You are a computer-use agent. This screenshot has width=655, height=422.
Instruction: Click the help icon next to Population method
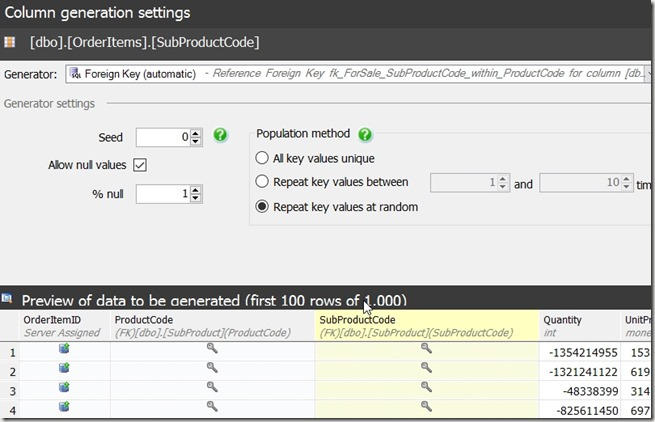[x=365, y=134]
